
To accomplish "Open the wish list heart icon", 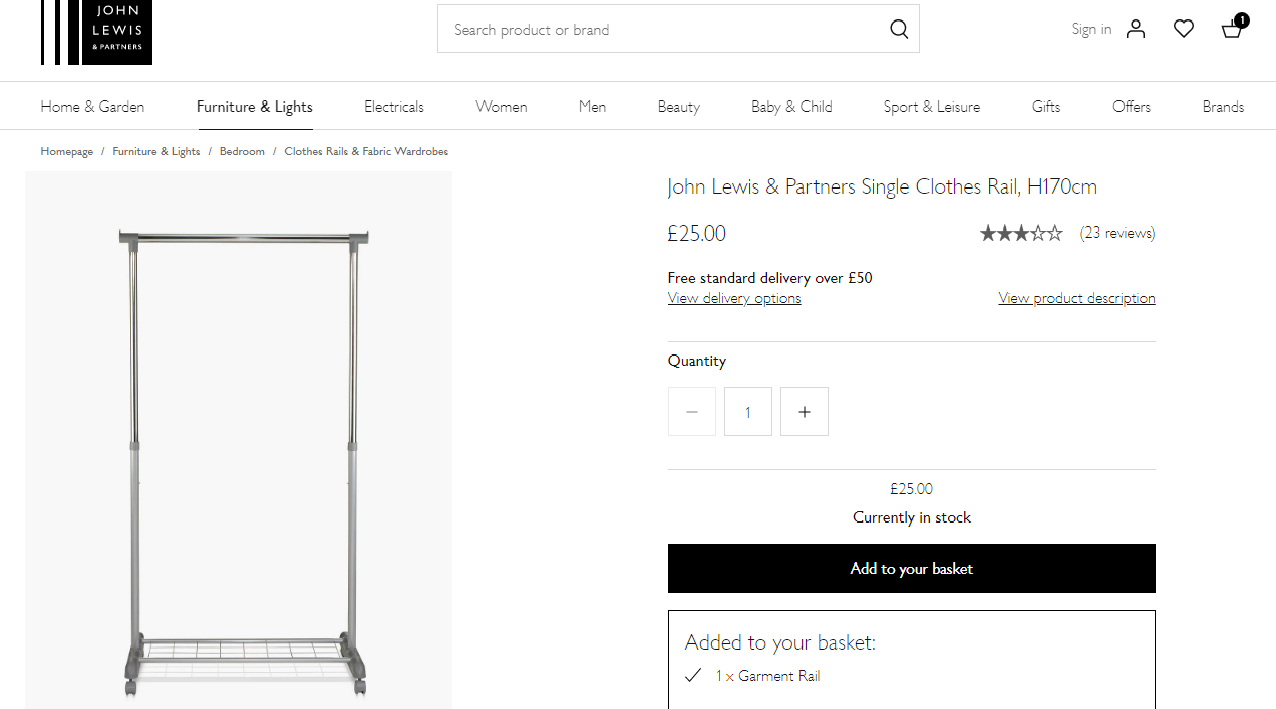I will point(1184,29).
